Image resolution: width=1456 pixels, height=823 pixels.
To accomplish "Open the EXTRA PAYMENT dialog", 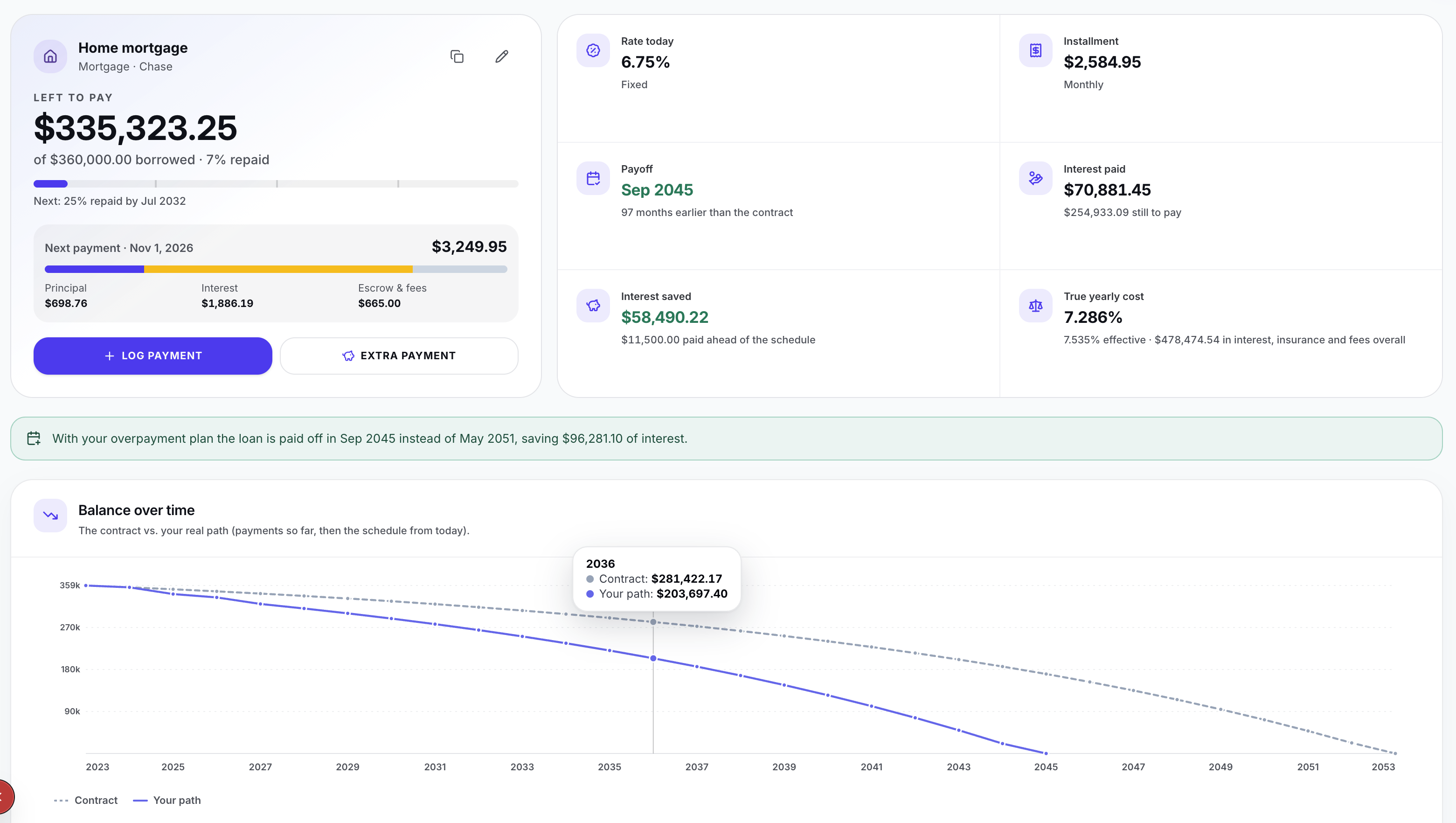I will pyautogui.click(x=399, y=356).
